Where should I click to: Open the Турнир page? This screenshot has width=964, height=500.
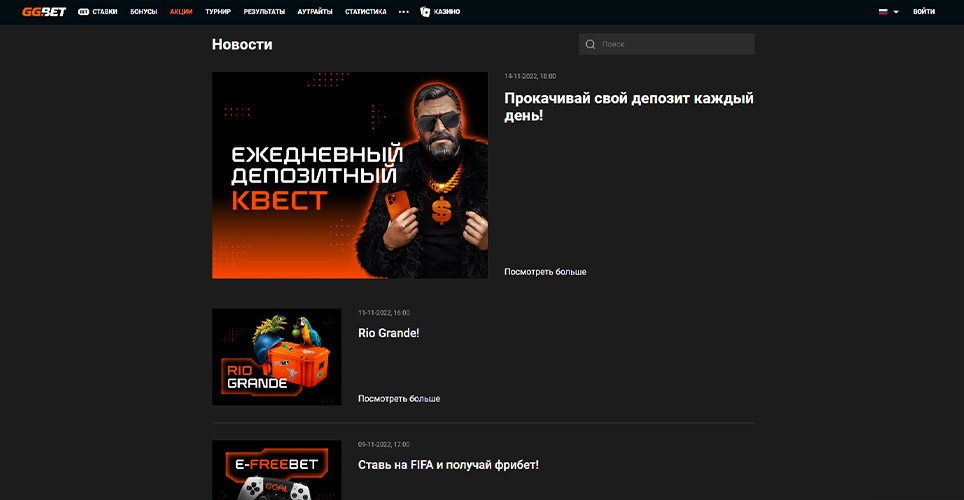218,12
